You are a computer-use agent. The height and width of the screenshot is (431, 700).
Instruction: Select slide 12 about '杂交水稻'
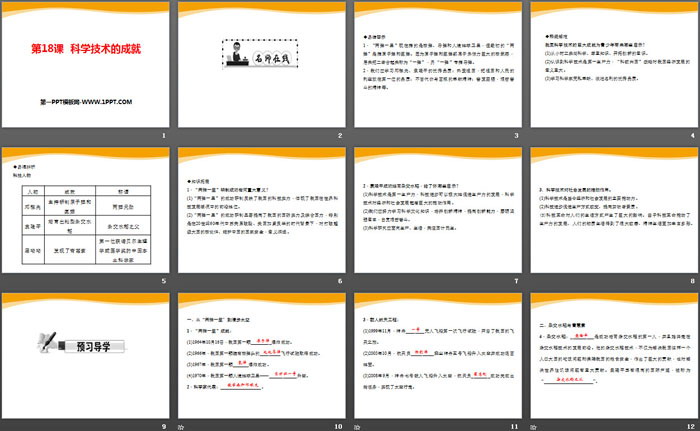614,352
